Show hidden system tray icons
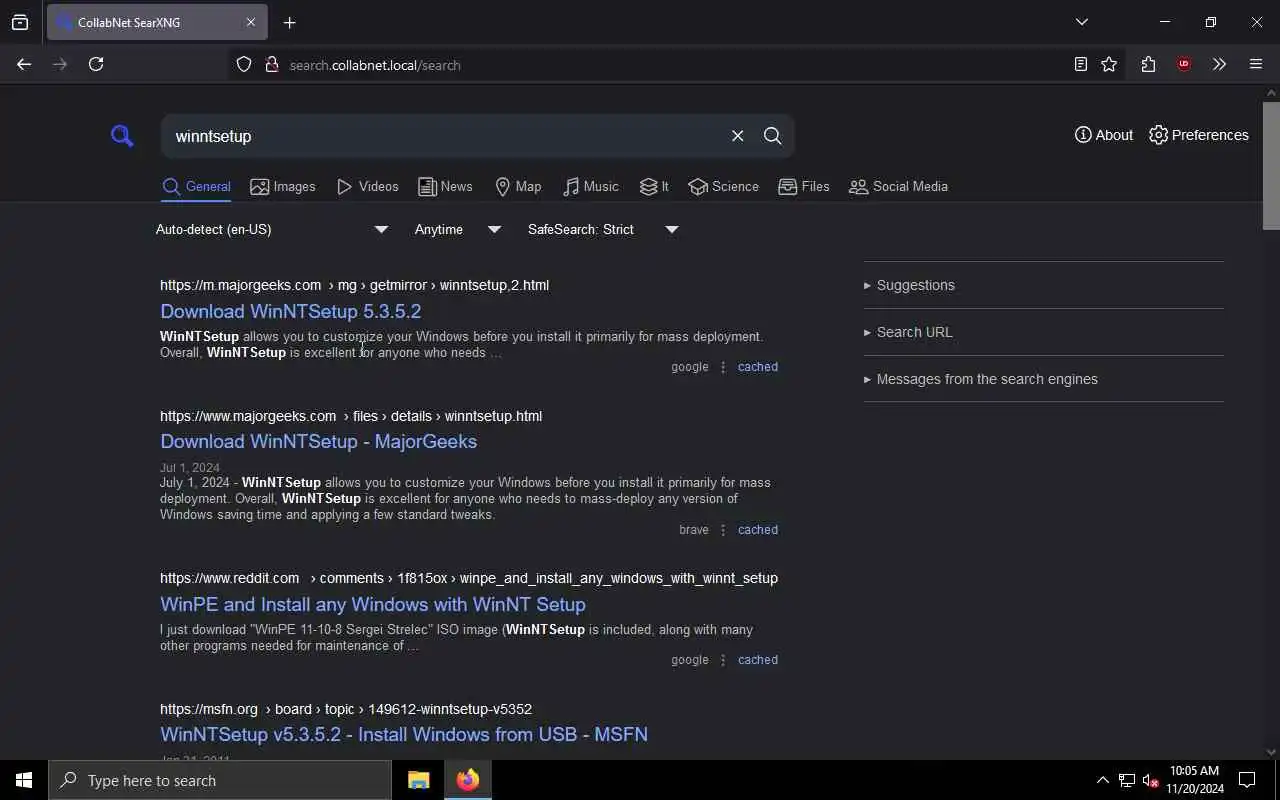 coord(1102,780)
